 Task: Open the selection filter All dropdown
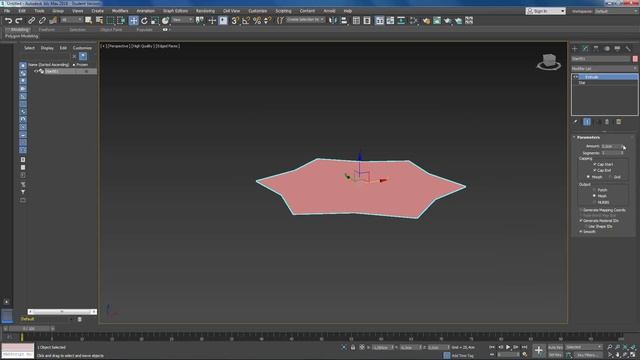(72, 20)
